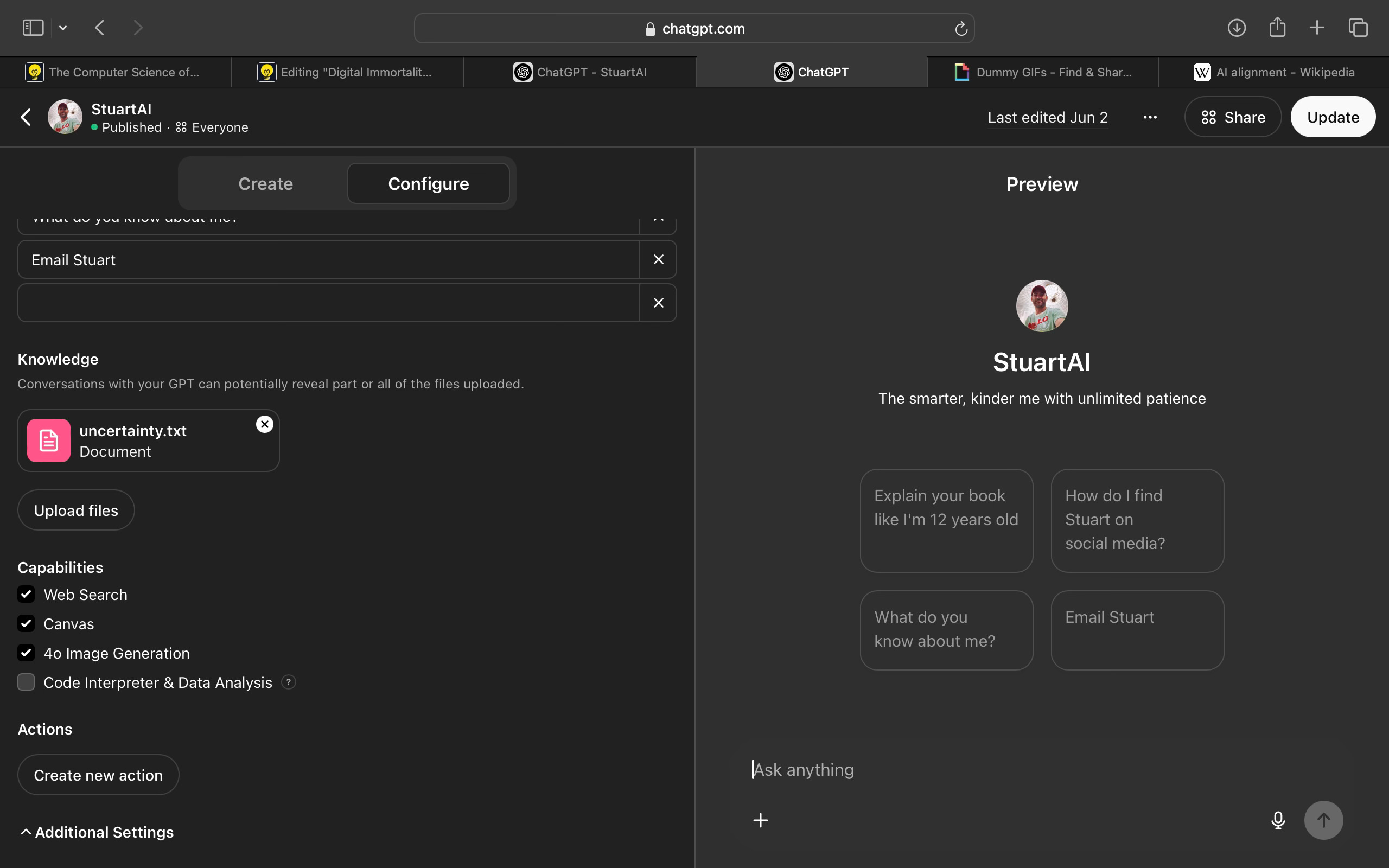Go forward with the browser forward arrow
Viewport: 1389px width, 868px height.
138,28
